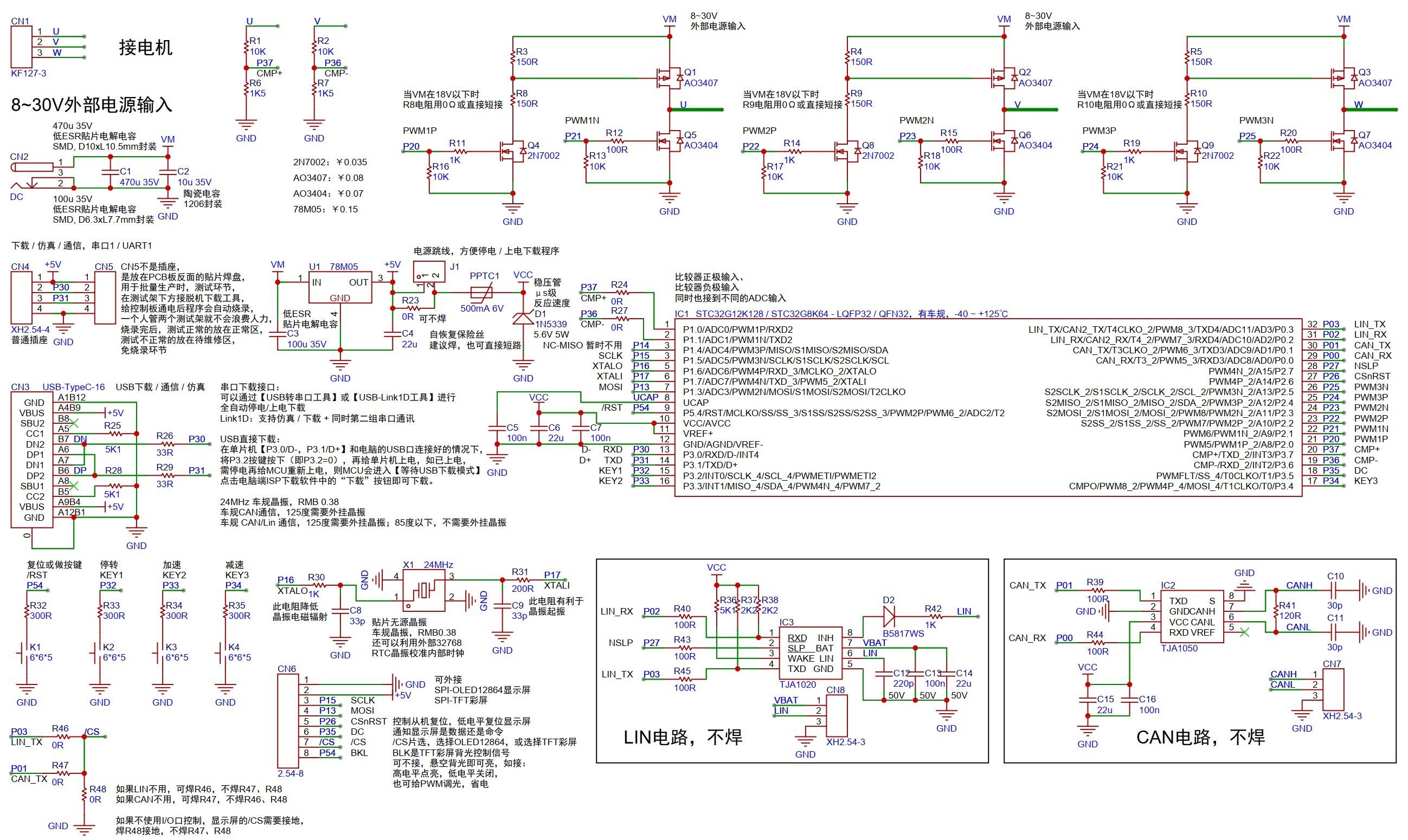The image size is (1408, 840).
Task: Click the R25 5K1 resistor symbol on CC1
Action: (115, 434)
